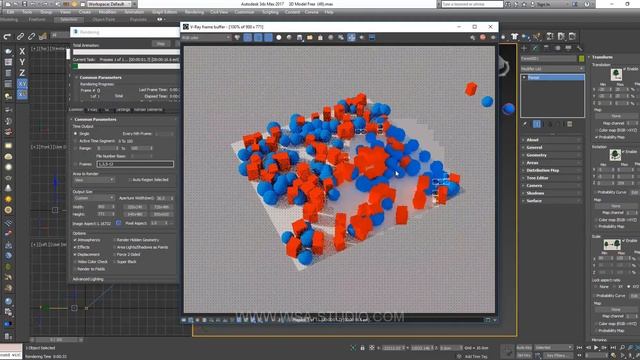Image resolution: width=640 pixels, height=360 pixels.
Task: Open the Output Size Custom dropdown
Action: click(x=93, y=198)
